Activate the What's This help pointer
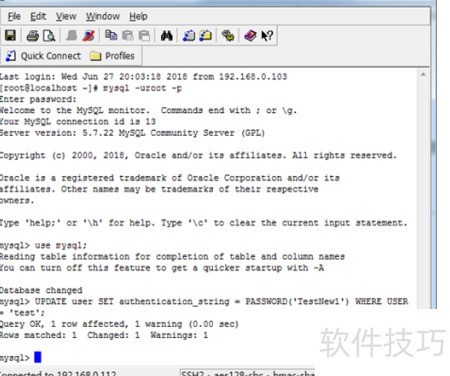This screenshot has width=450, height=376. pos(267,35)
